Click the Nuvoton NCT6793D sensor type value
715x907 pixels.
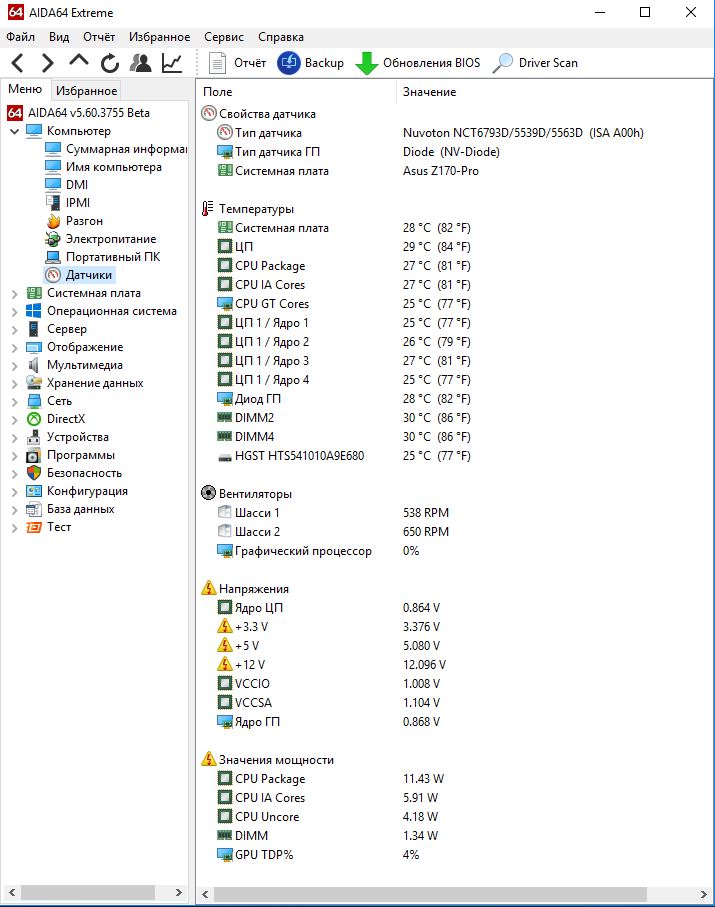(523, 133)
